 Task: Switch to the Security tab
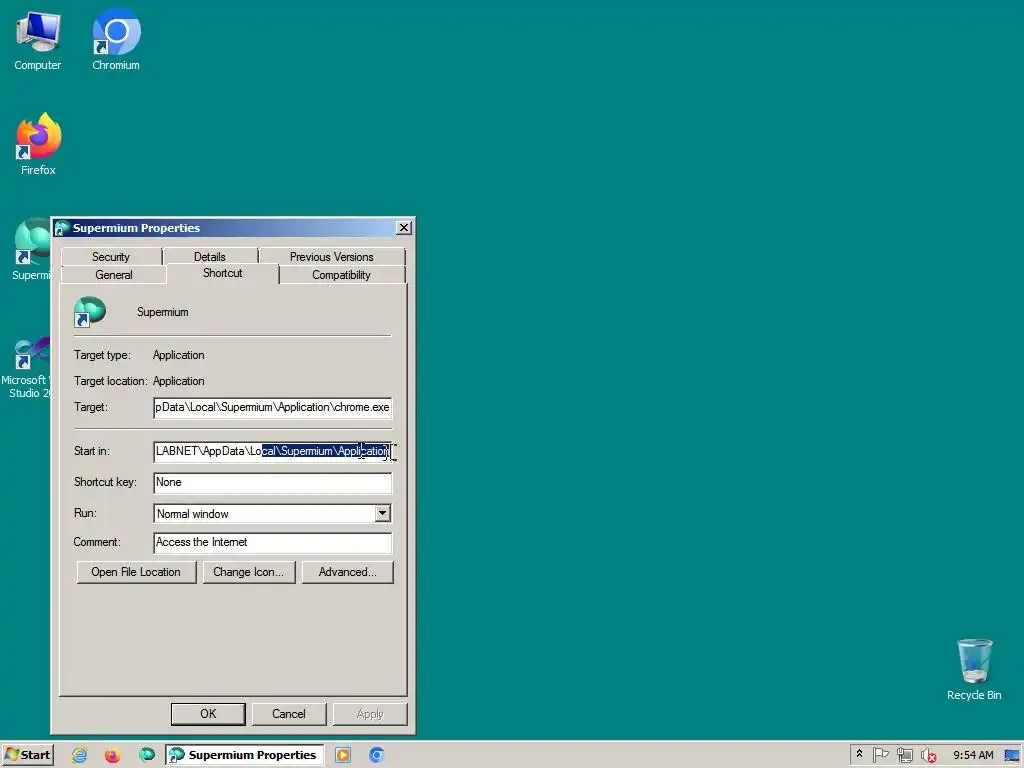pos(111,257)
